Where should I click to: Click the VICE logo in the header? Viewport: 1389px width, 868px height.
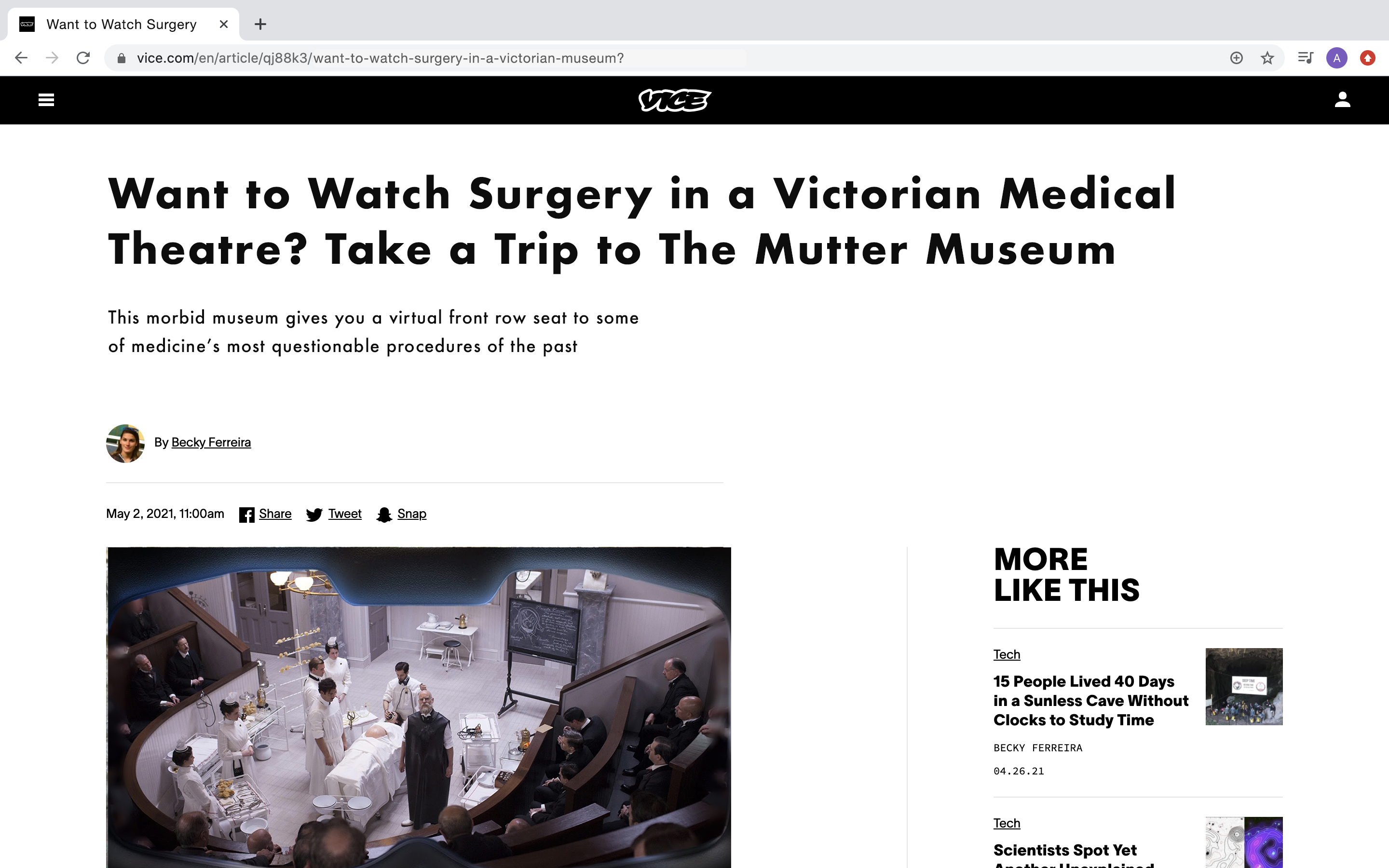[675, 100]
